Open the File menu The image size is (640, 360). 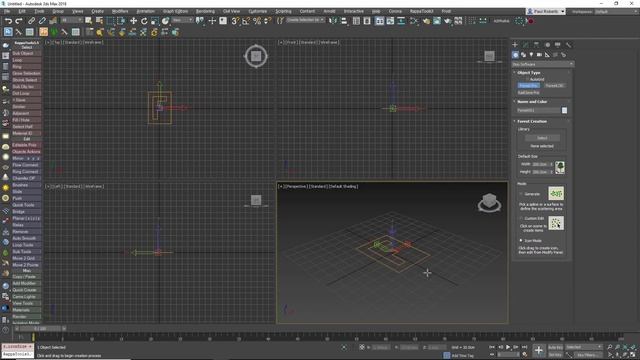[x=7, y=11]
